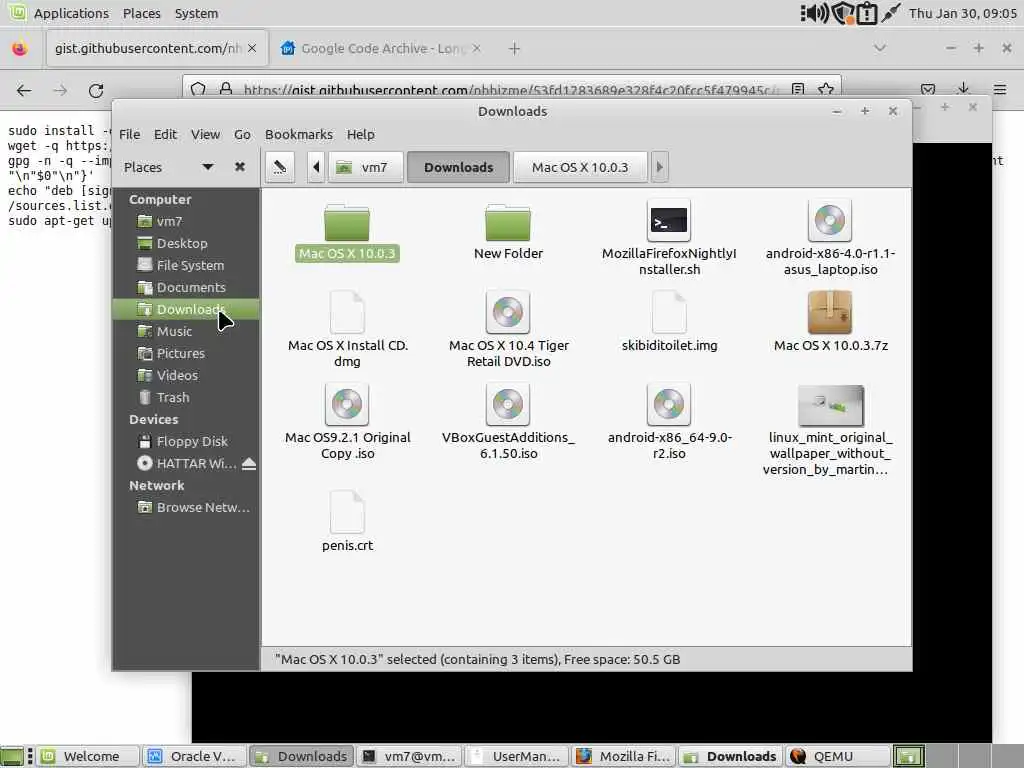Screen dimensions: 1024x768
Task: Switch to QEMU taskbar window
Action: (x=837, y=756)
